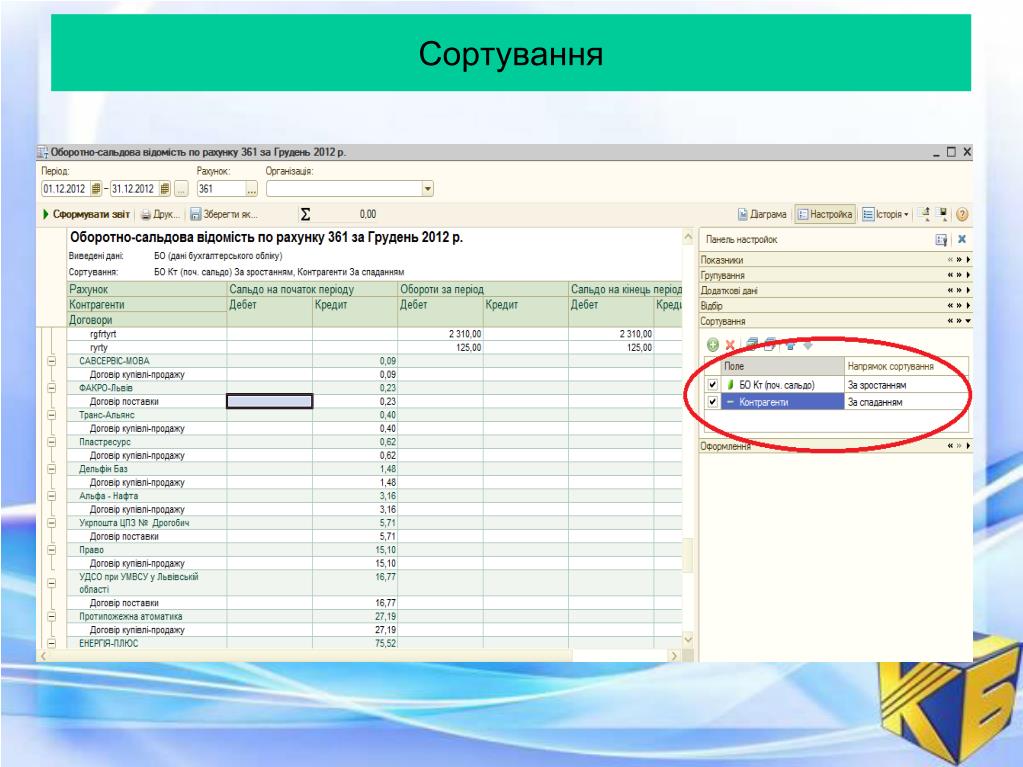Expand the Показники section
Image resolution: width=1023 pixels, height=767 pixels.
tap(969, 260)
